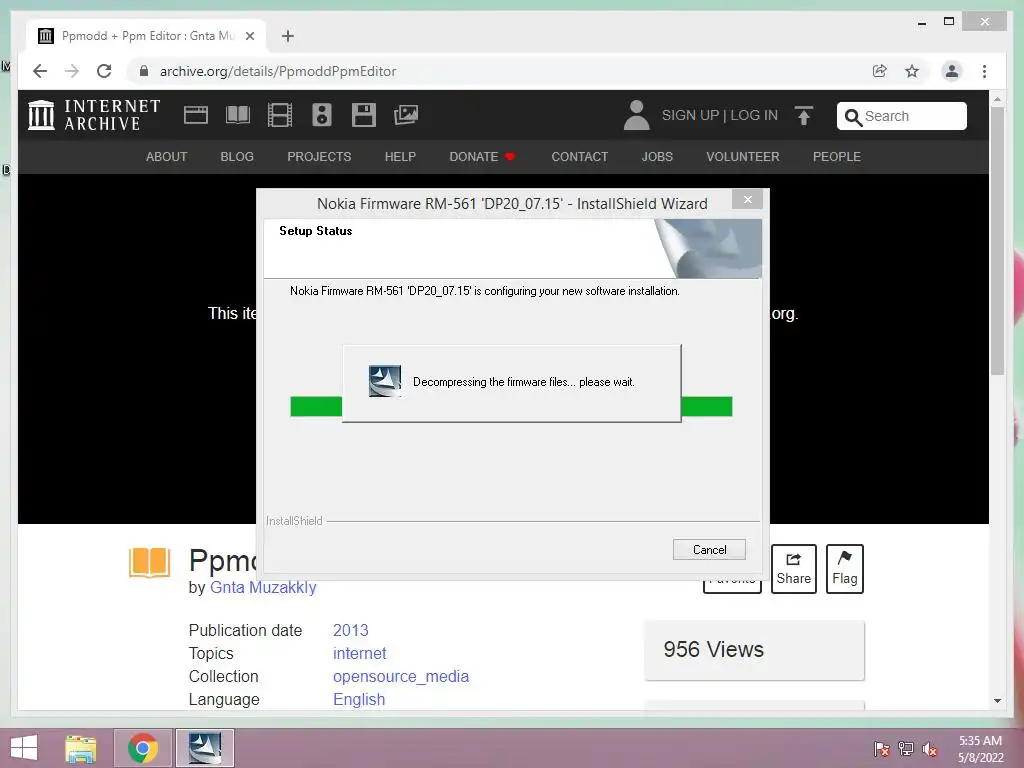Image resolution: width=1024 pixels, height=768 pixels.
Task: Click the orange texts book icon
Action: 150,562
